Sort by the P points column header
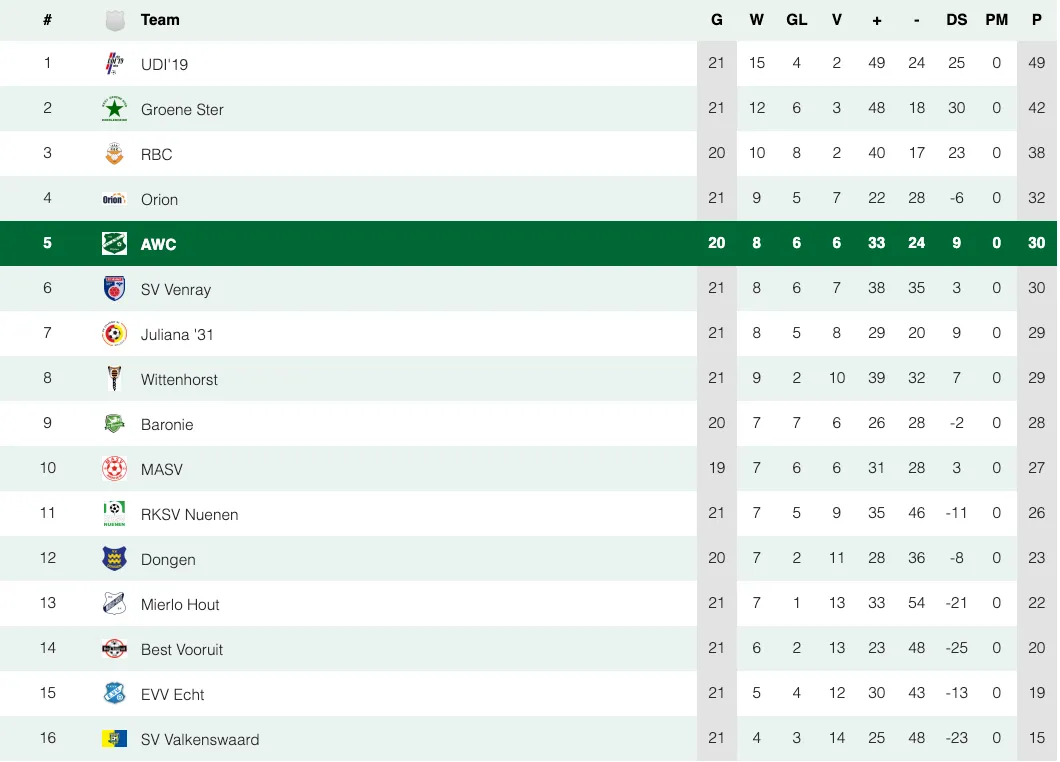Viewport: 1060px width, 762px height. (1036, 20)
